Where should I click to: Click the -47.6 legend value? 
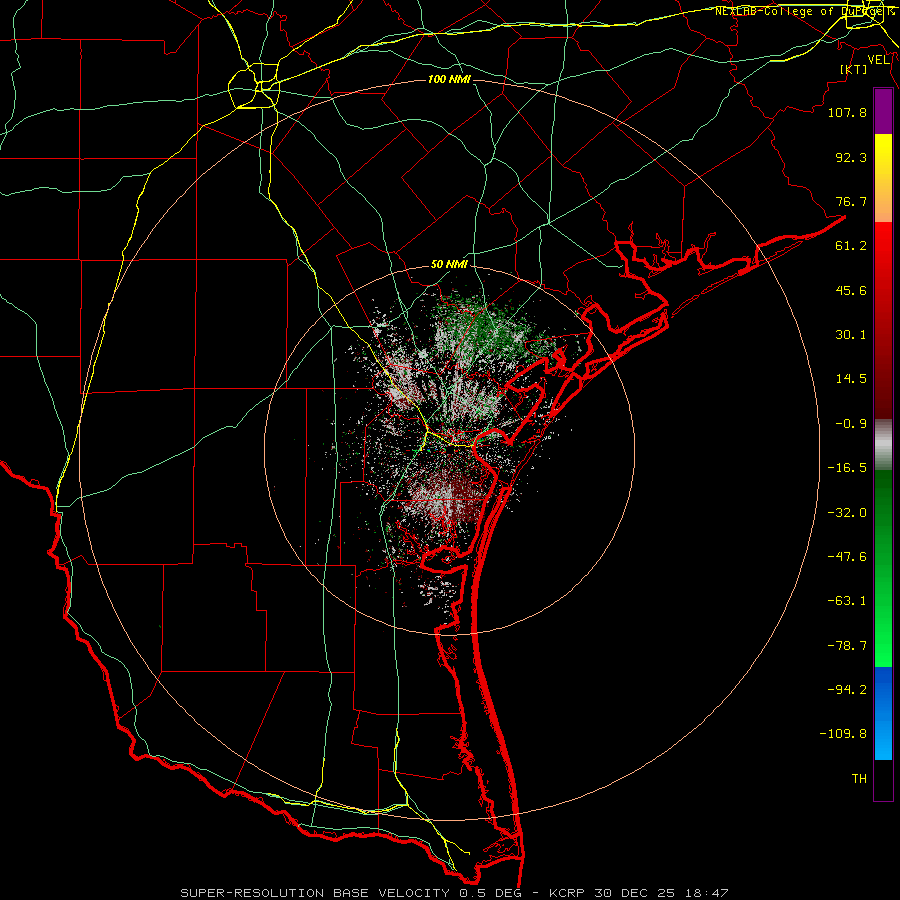pyautogui.click(x=847, y=557)
